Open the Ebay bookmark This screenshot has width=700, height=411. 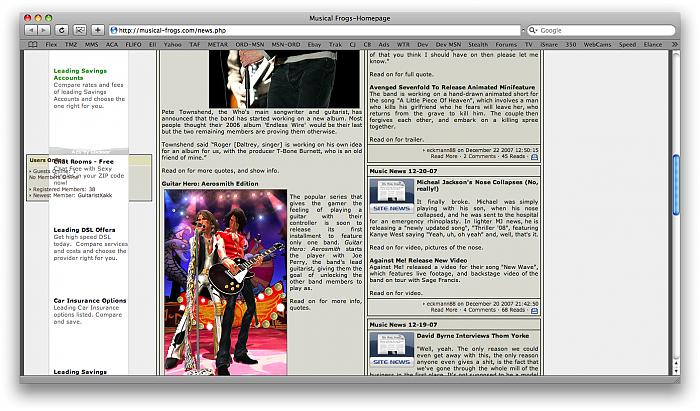(314, 45)
